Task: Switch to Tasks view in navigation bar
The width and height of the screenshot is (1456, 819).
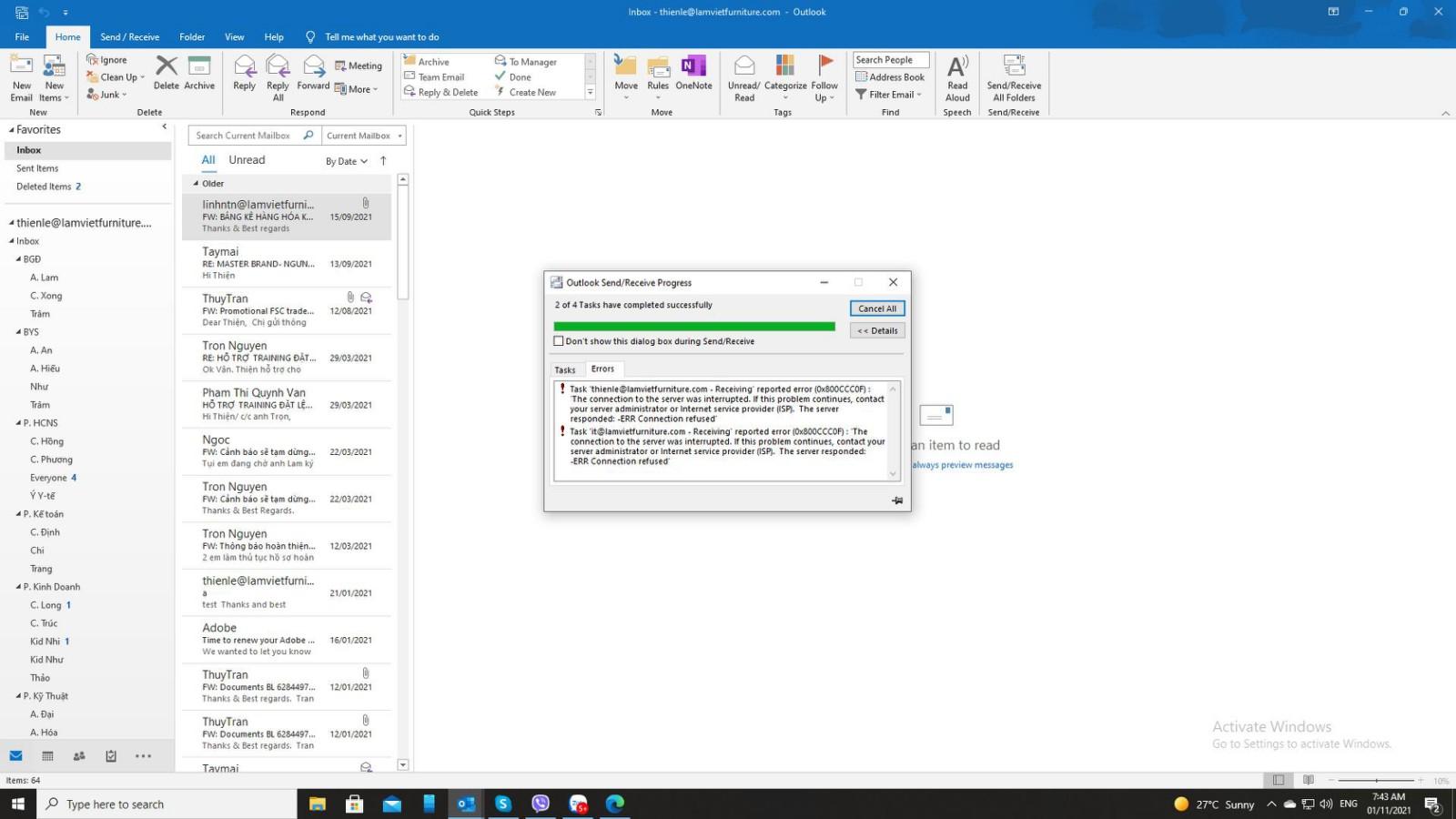Action: (111, 756)
